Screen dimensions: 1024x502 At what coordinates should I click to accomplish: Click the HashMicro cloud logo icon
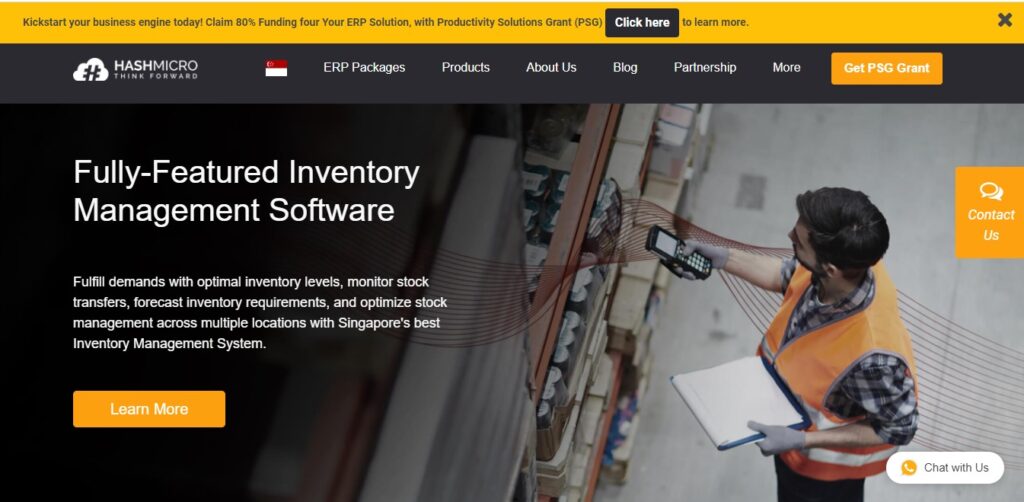(x=90, y=69)
